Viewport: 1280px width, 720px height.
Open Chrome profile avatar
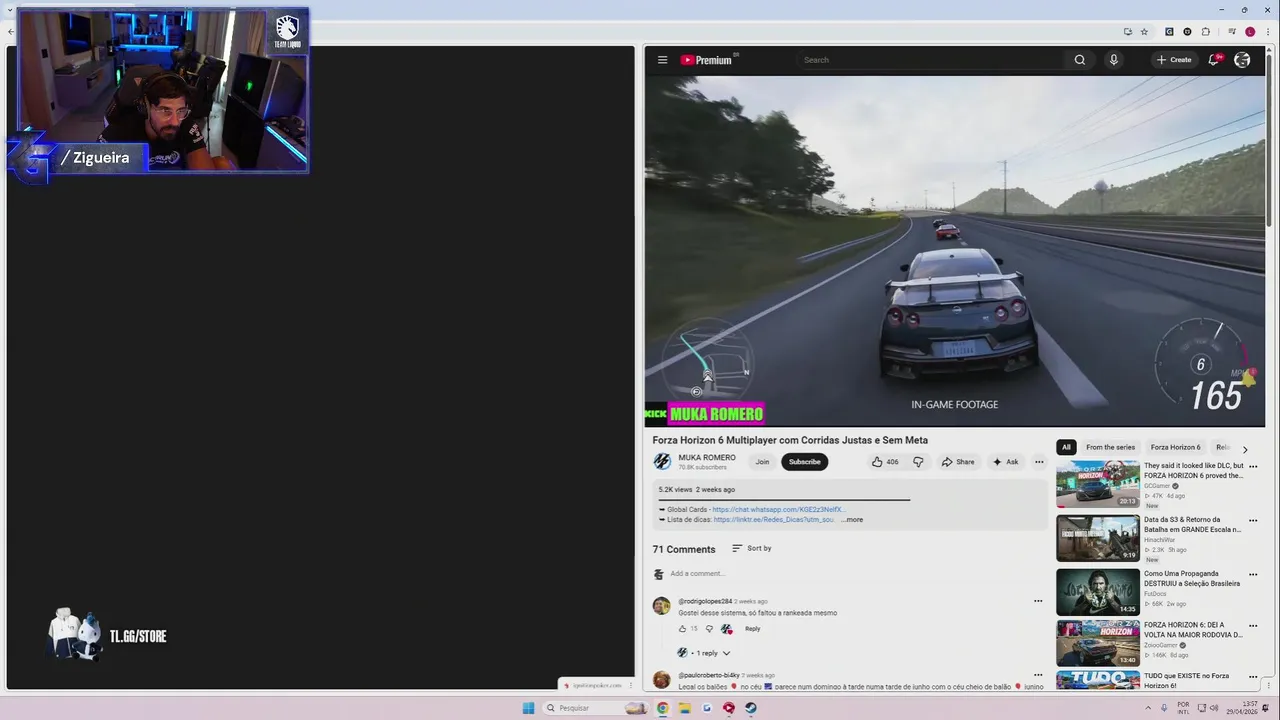[x=1250, y=32]
